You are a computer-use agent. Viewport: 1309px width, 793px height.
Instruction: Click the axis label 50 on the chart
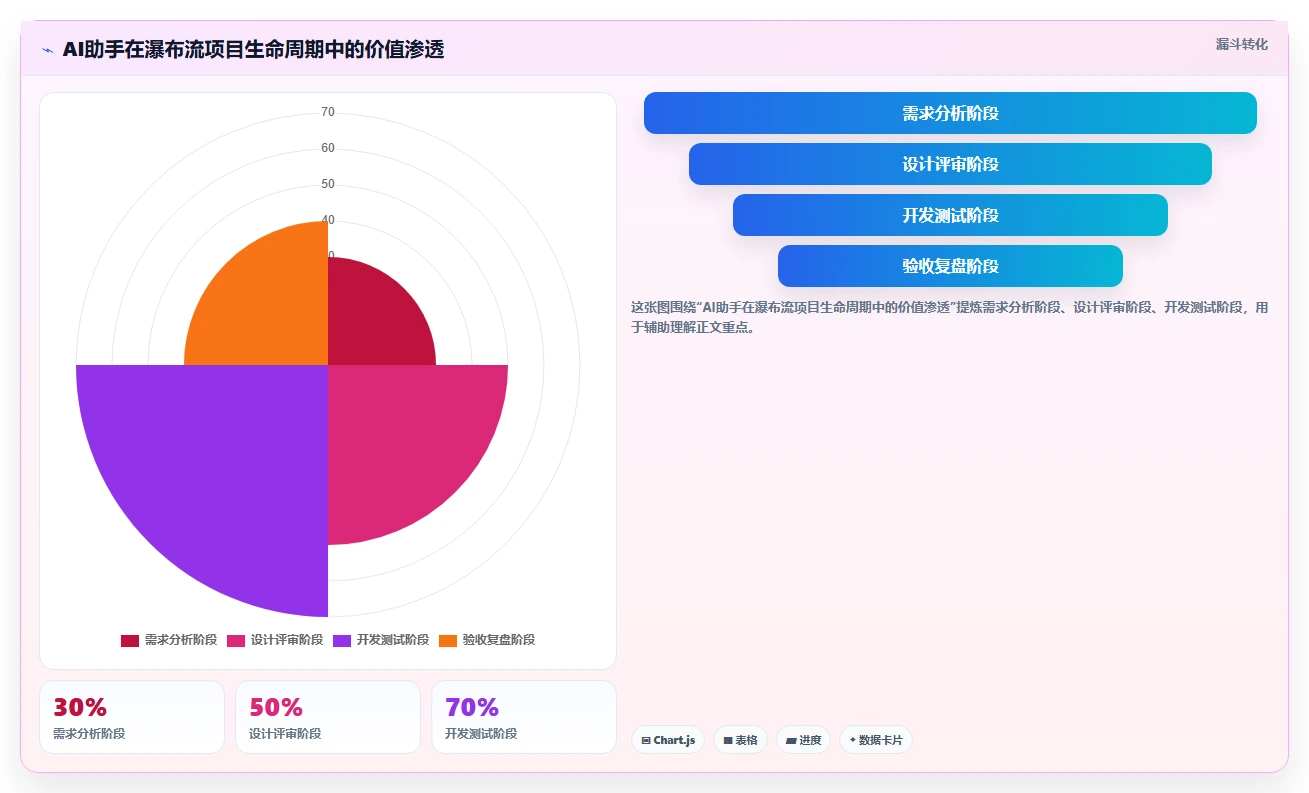(328, 184)
